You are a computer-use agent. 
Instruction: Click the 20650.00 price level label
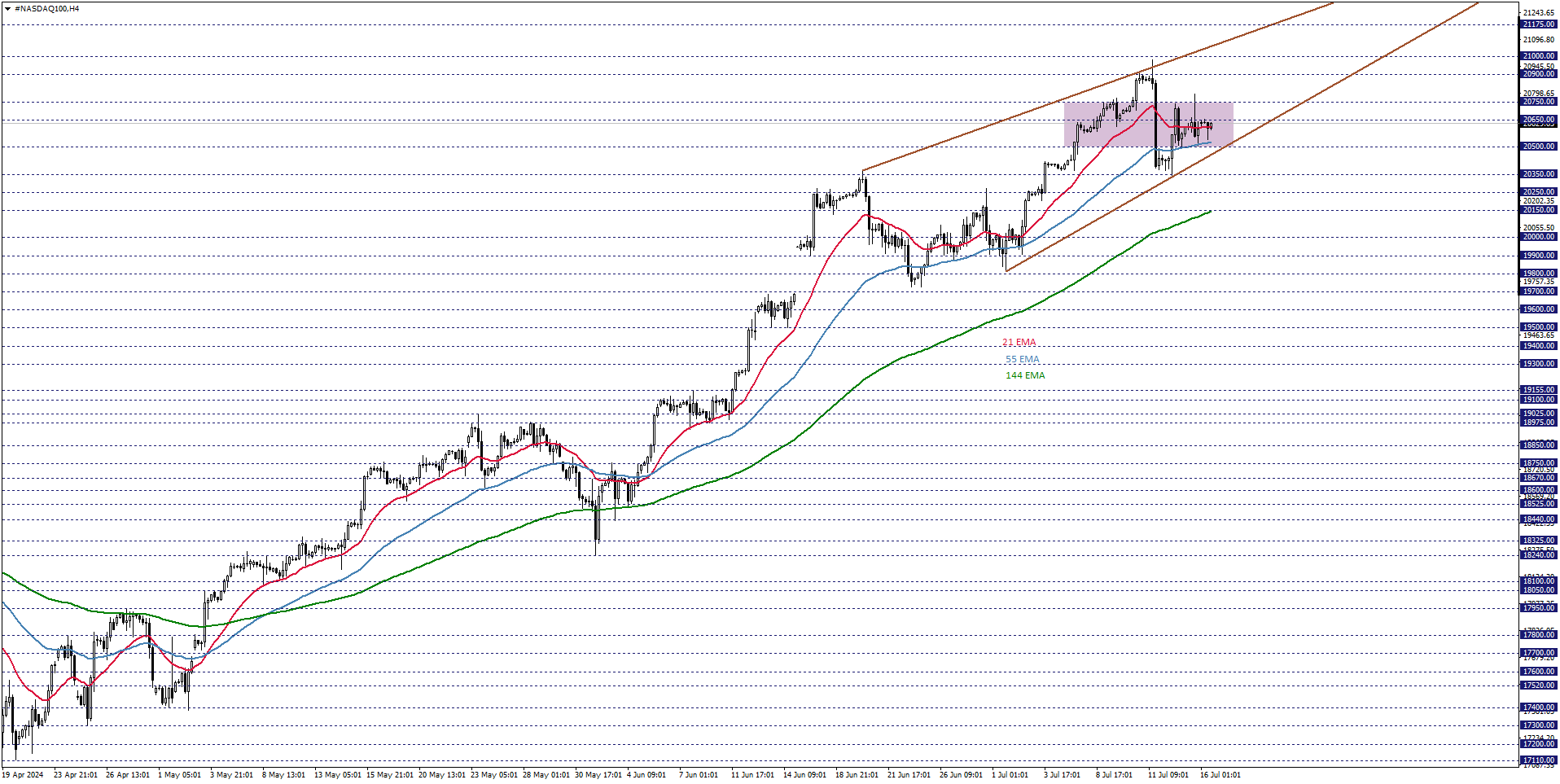[x=1539, y=120]
